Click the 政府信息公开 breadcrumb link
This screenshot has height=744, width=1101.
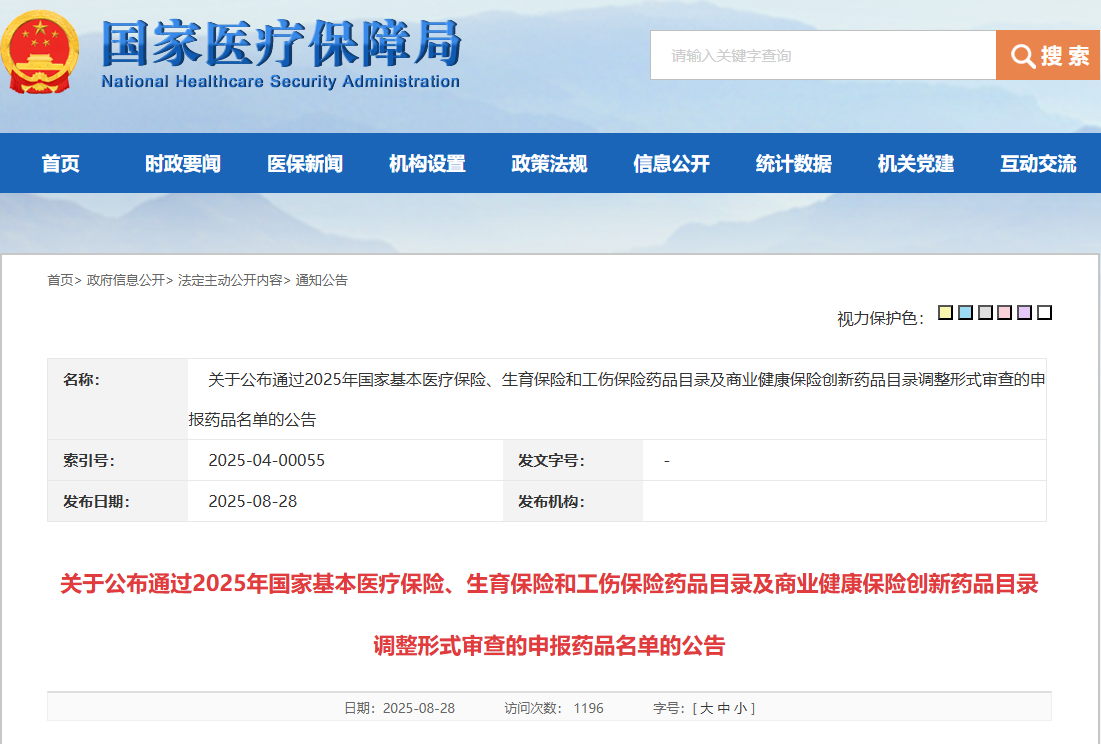[125, 281]
